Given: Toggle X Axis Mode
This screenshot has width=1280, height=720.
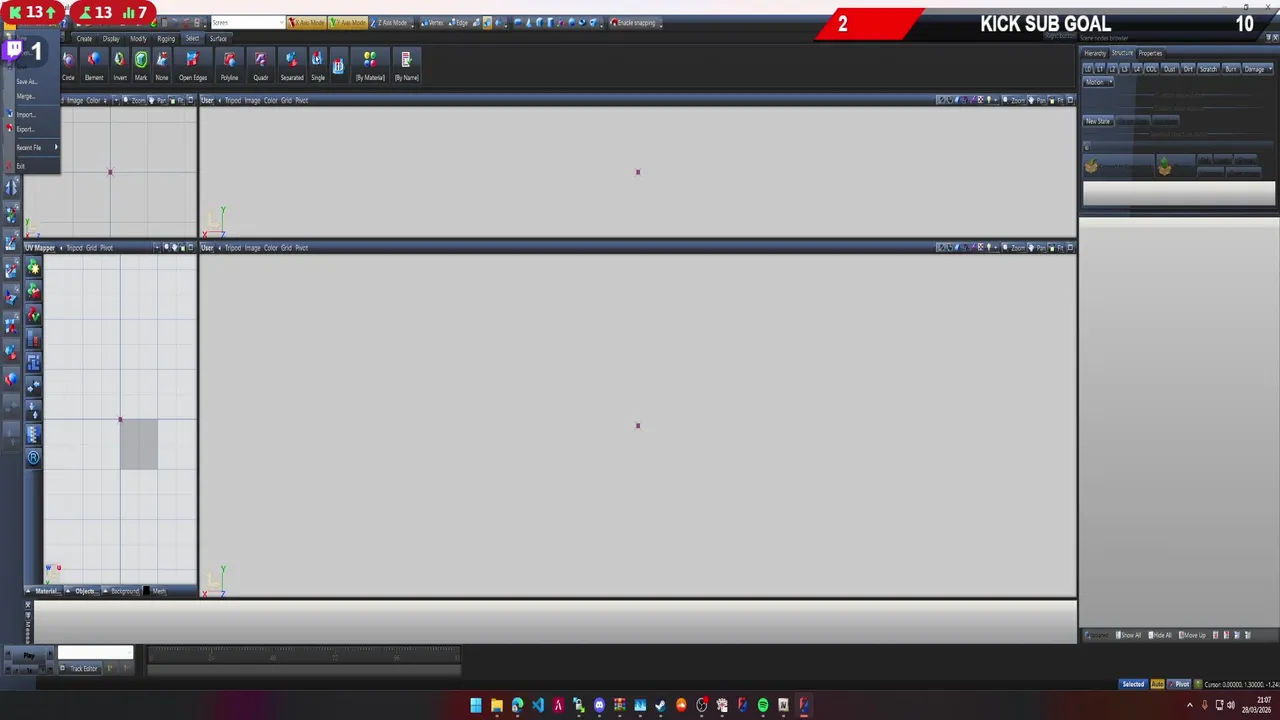Looking at the screenshot, I should pyautogui.click(x=306, y=22).
